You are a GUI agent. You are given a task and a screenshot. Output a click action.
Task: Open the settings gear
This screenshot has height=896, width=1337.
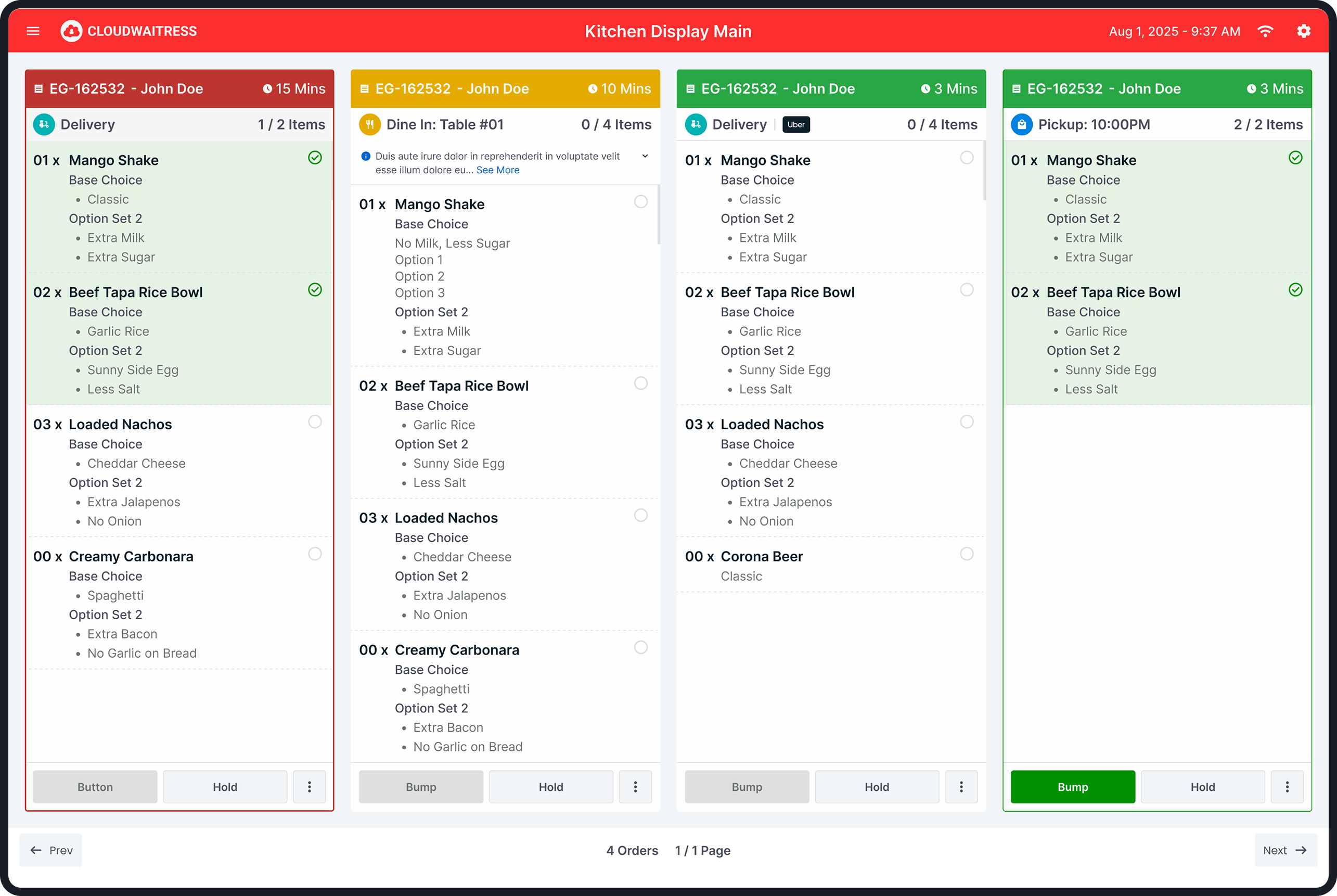1303,31
